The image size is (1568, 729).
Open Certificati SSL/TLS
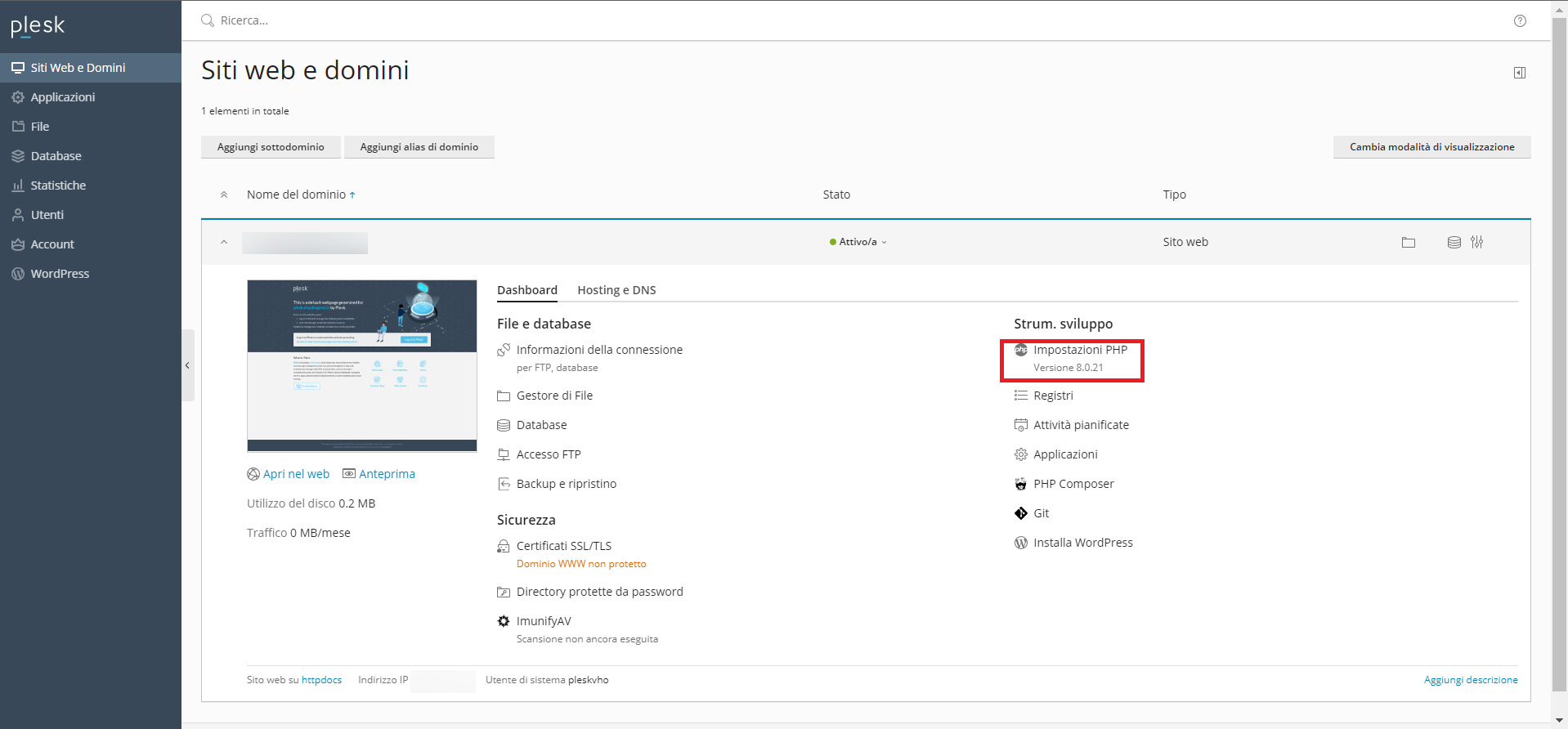(564, 546)
